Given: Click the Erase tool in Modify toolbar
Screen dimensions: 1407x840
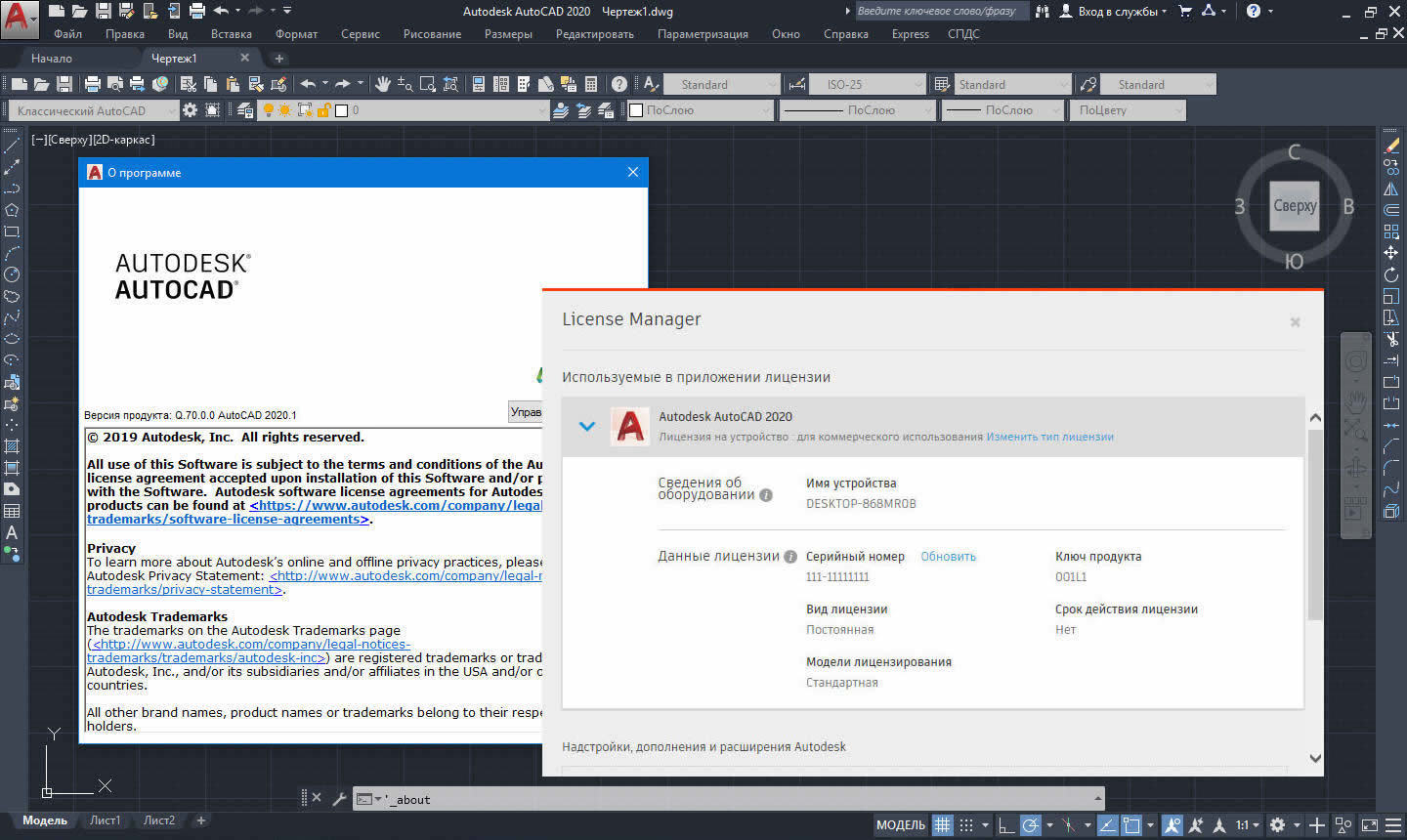Looking at the screenshot, I should coord(1391,146).
